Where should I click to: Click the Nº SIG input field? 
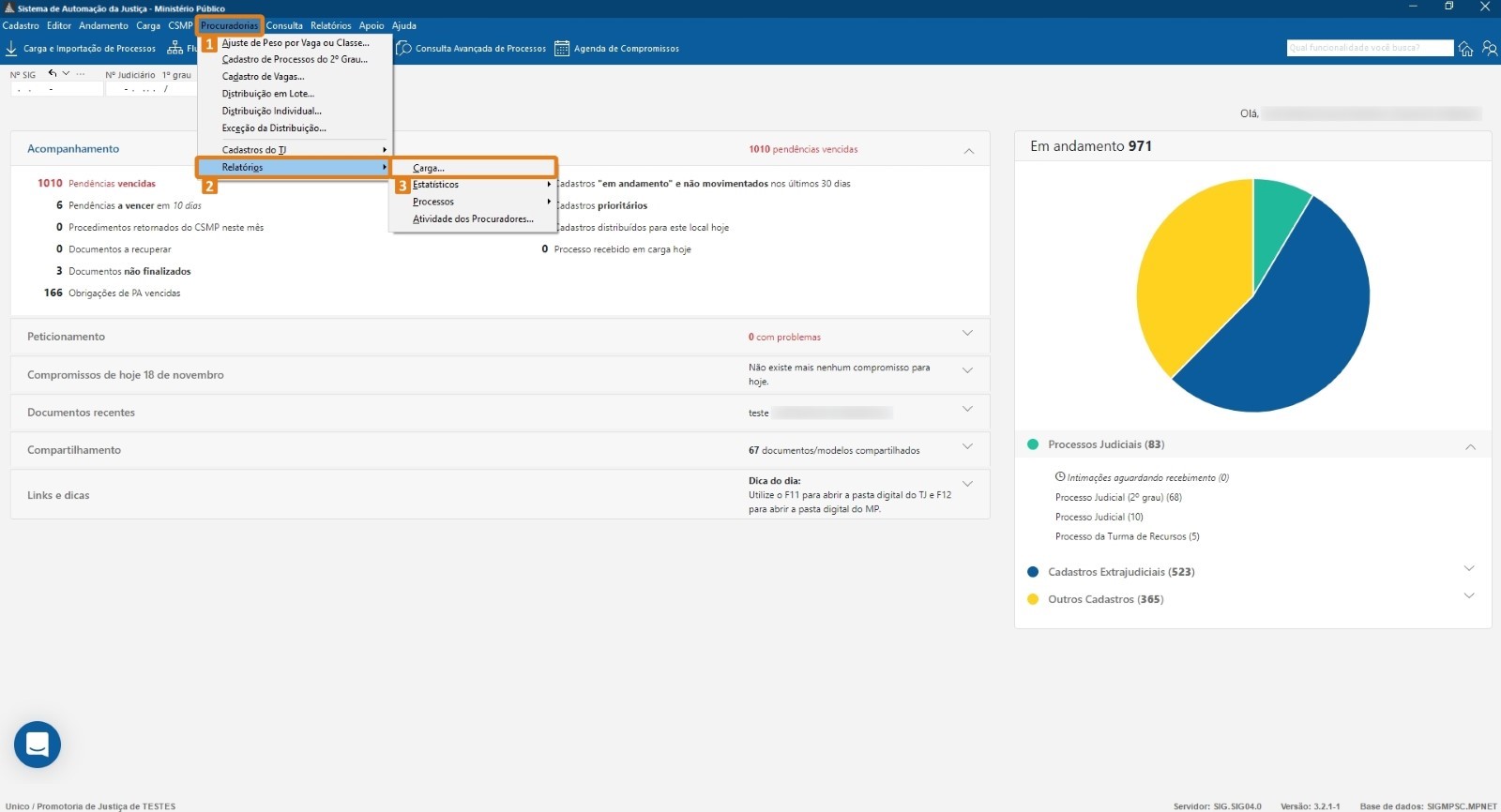pos(56,89)
